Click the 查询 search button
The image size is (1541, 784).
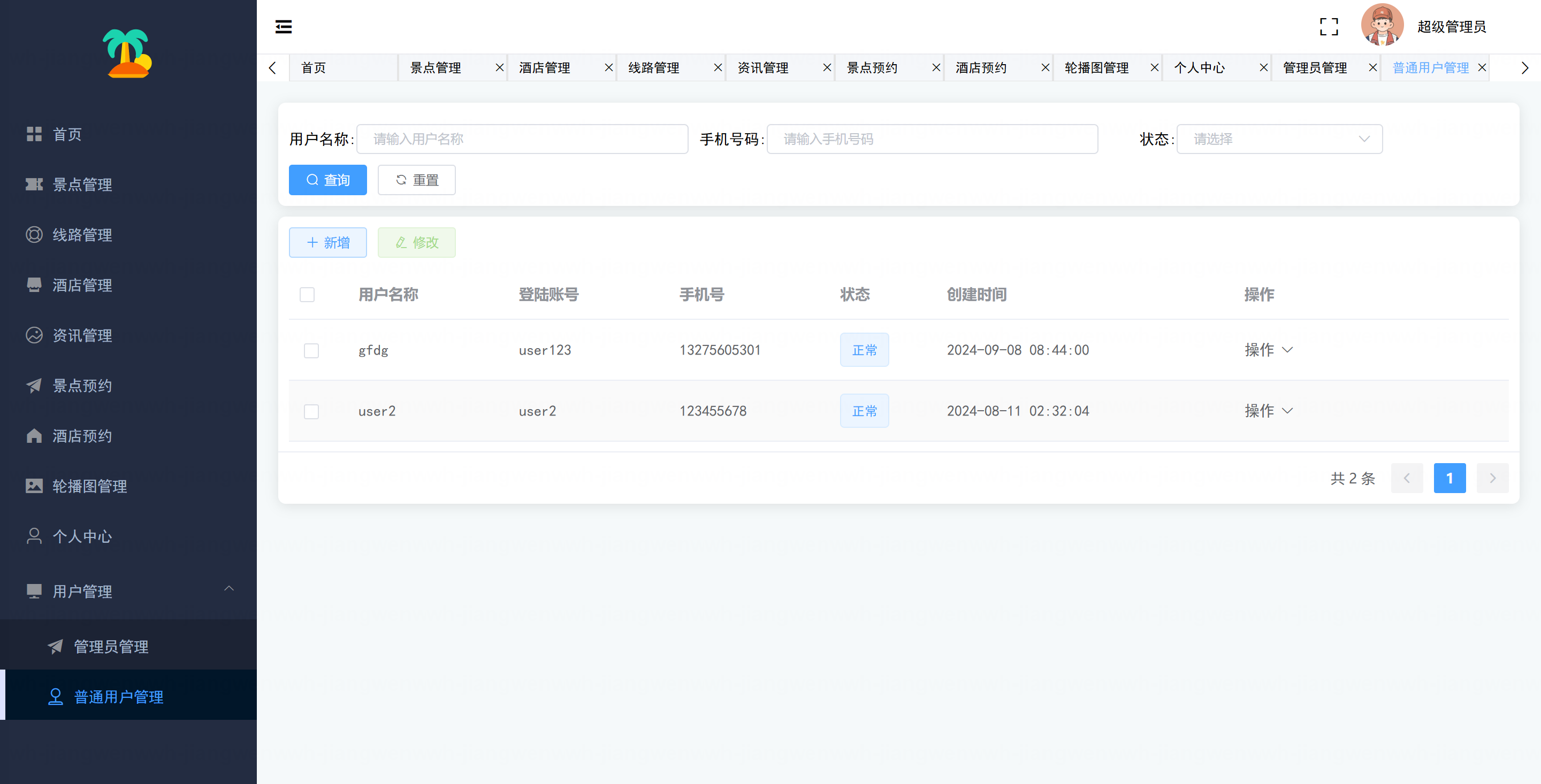coord(327,179)
